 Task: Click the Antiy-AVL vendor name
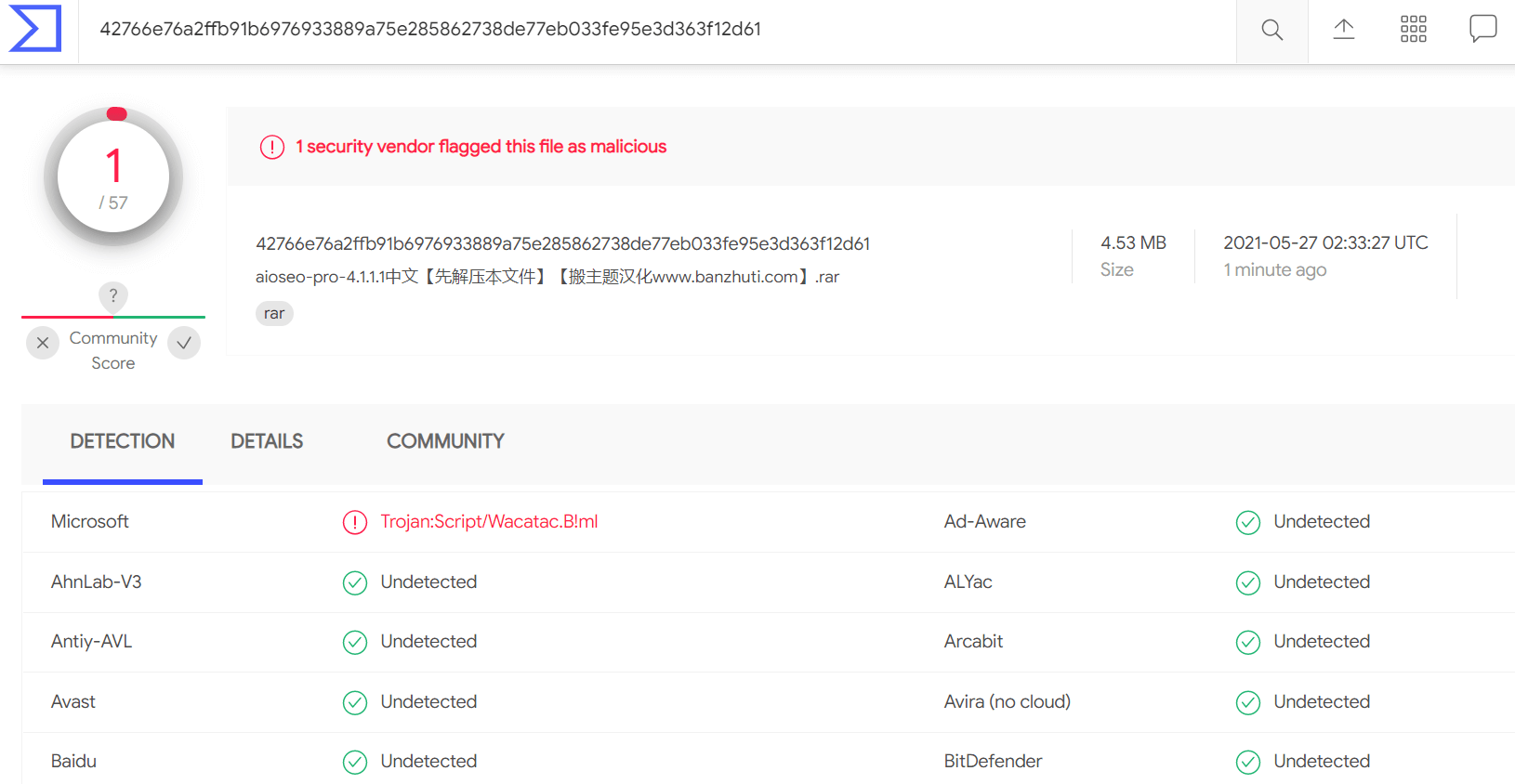tap(92, 641)
